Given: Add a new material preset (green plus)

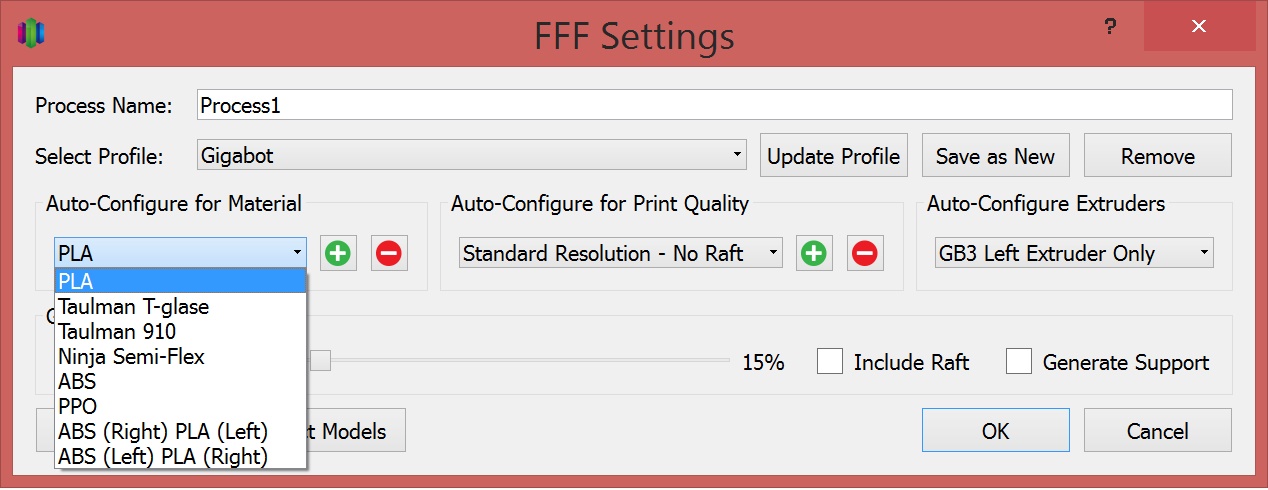Looking at the screenshot, I should tap(338, 254).
